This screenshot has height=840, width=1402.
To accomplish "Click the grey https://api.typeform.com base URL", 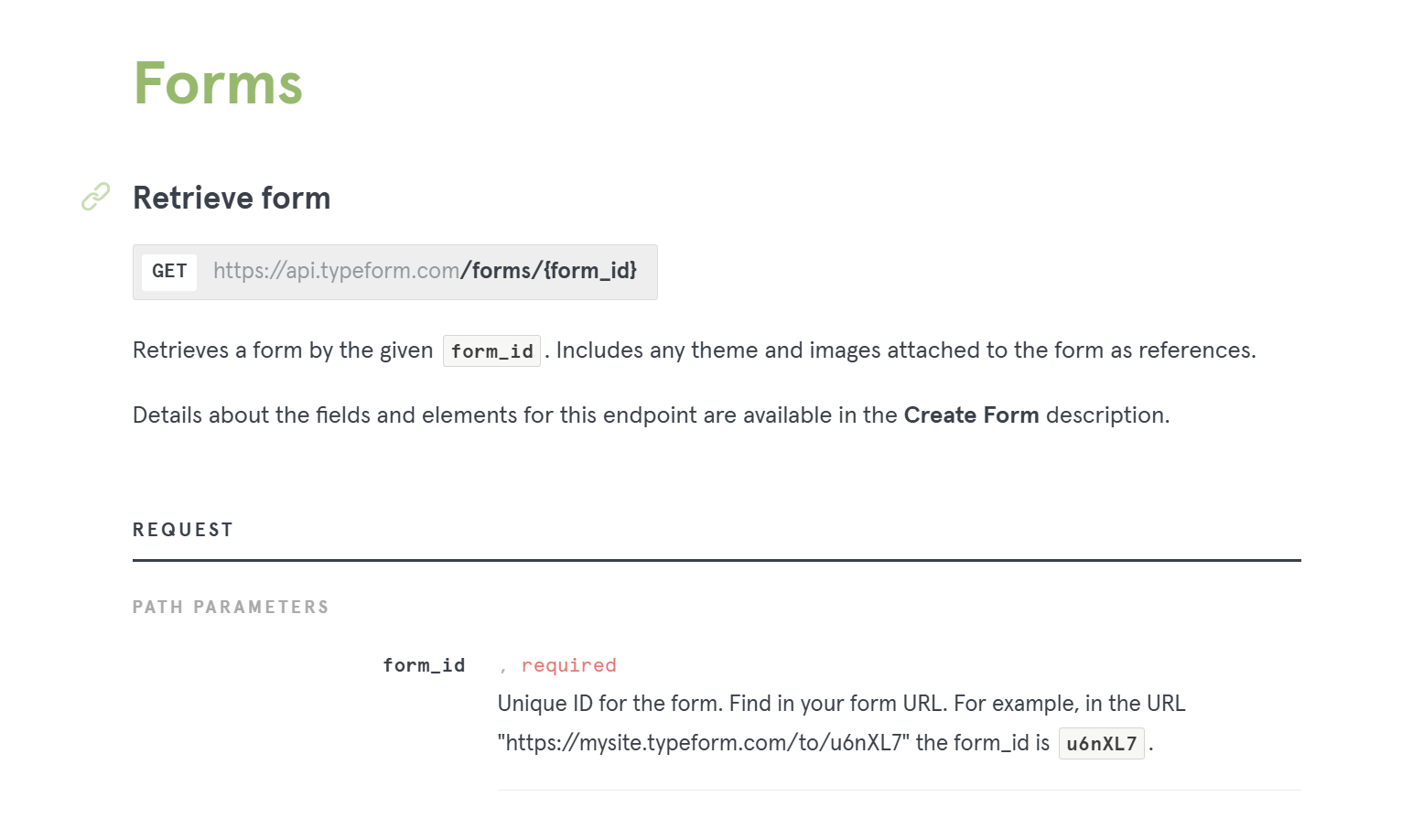I will point(336,271).
